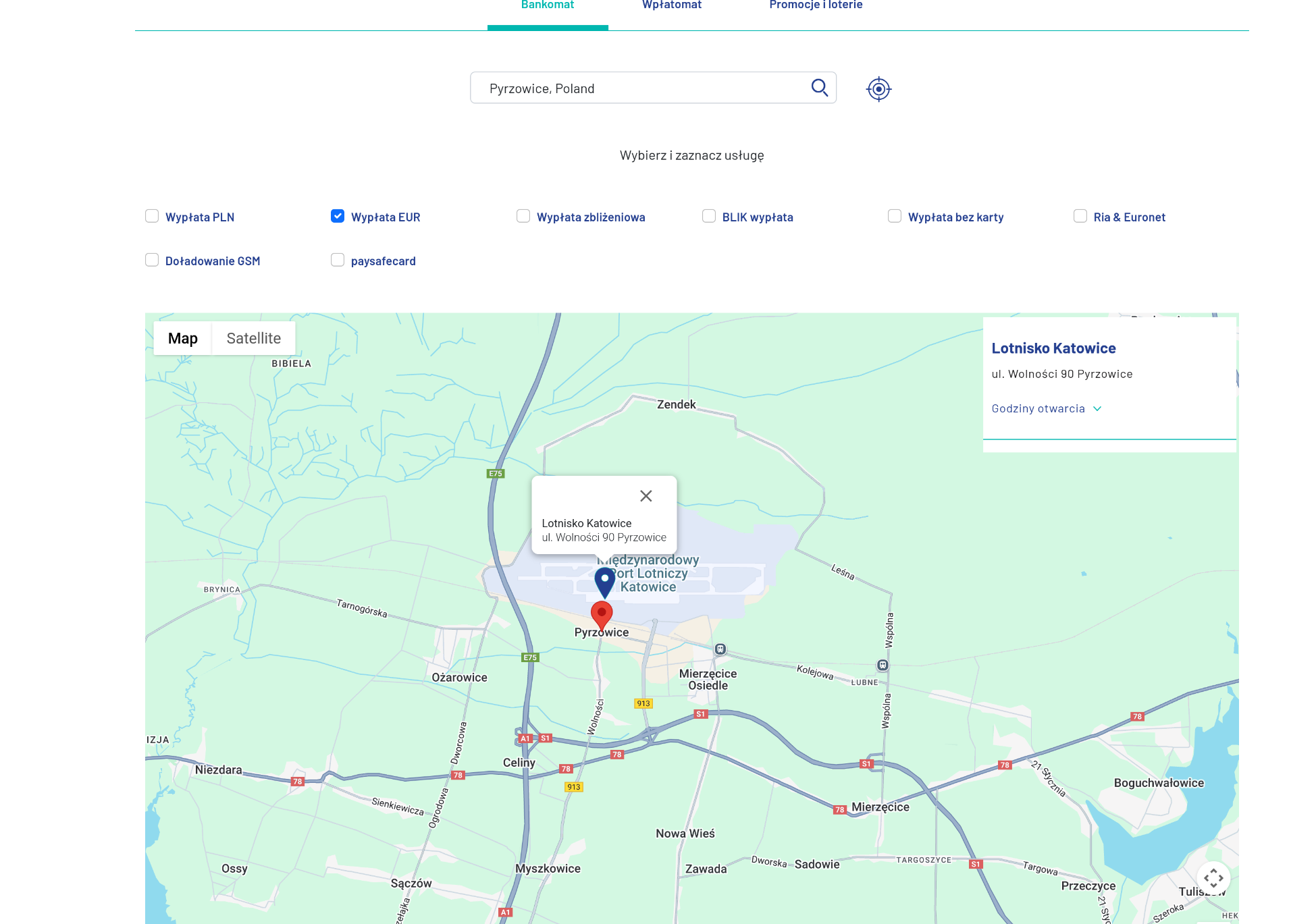Uncheck the Wypłata EUR checkbox

[338, 216]
